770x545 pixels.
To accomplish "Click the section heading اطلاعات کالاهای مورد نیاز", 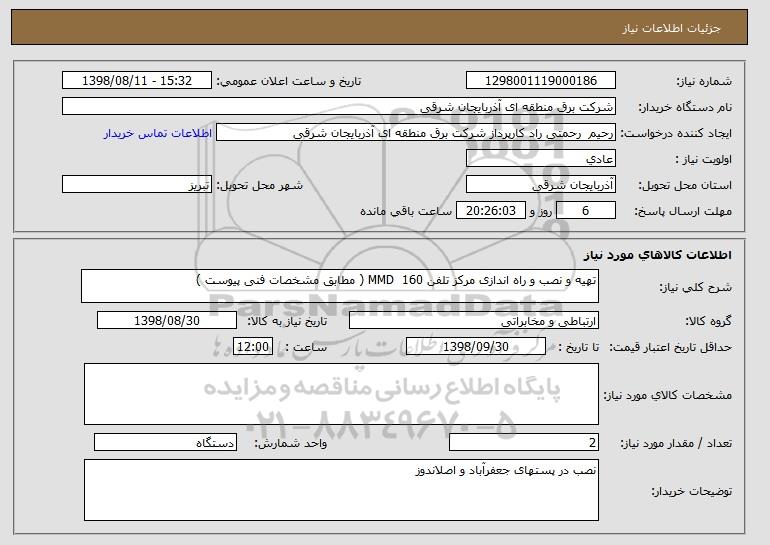I will tap(658, 255).
